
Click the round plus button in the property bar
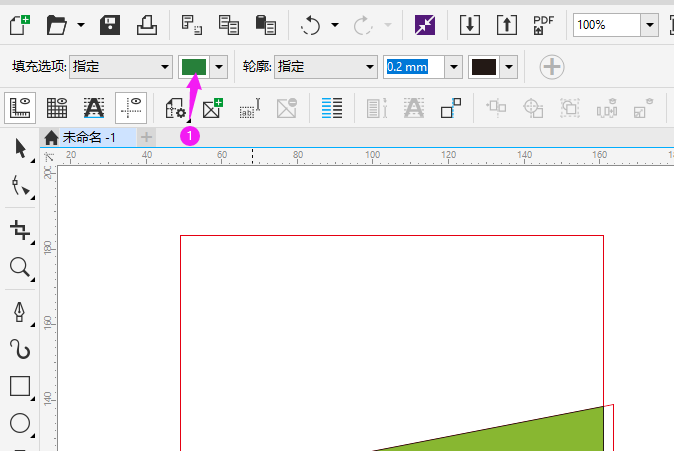tap(551, 67)
